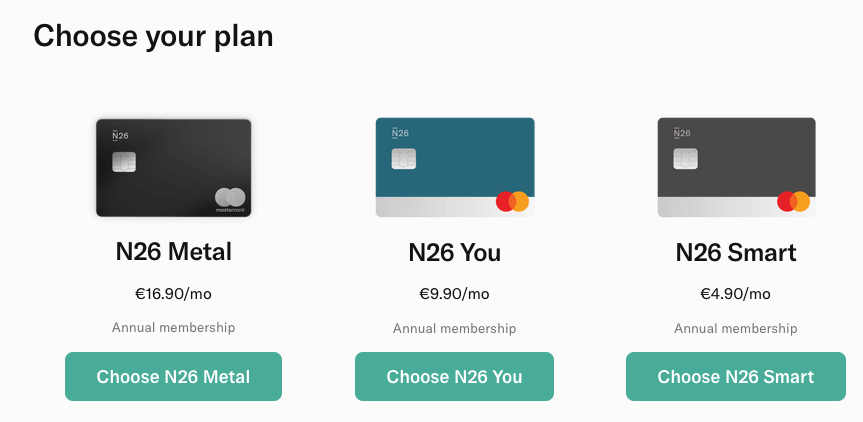Click the N26 Smart plan title
The height and width of the screenshot is (422, 863).
(x=736, y=253)
